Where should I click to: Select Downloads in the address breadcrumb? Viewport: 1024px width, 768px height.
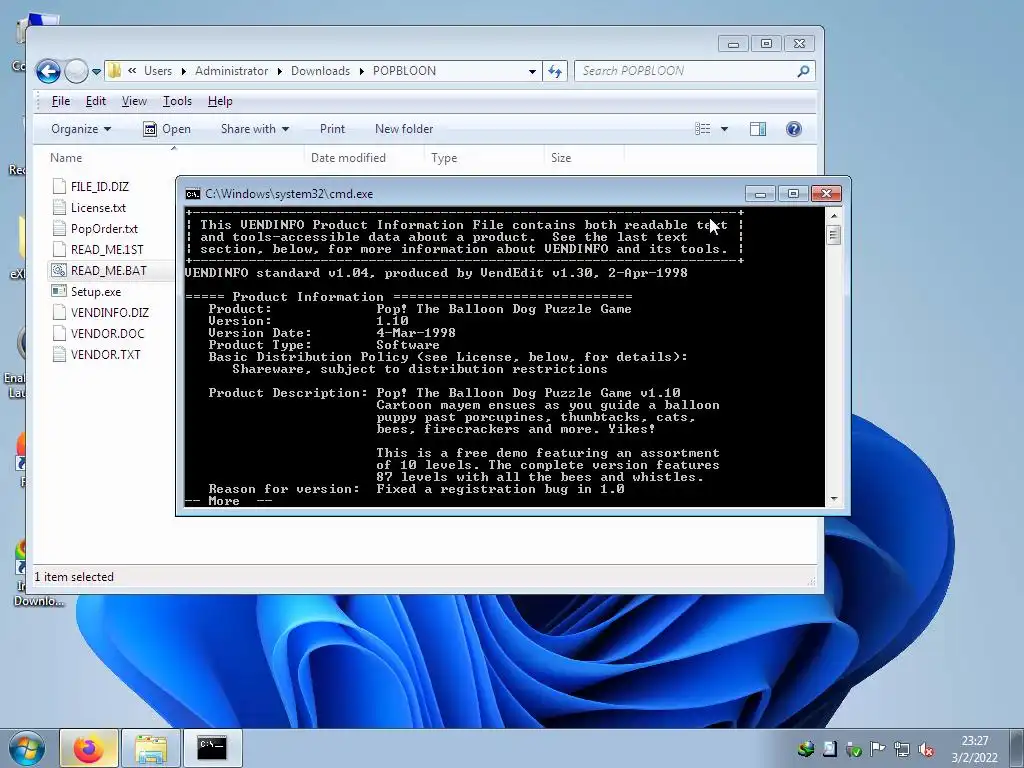(x=320, y=71)
